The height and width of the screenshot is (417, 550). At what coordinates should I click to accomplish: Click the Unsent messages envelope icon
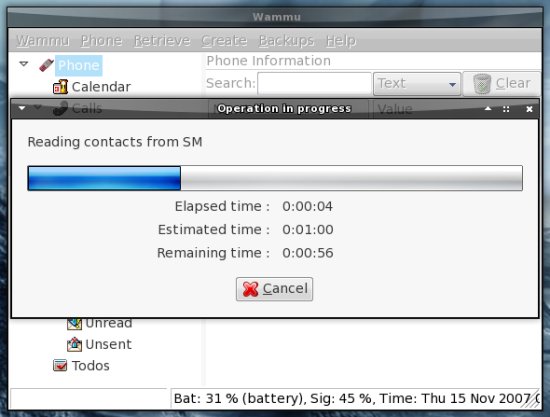tap(74, 344)
